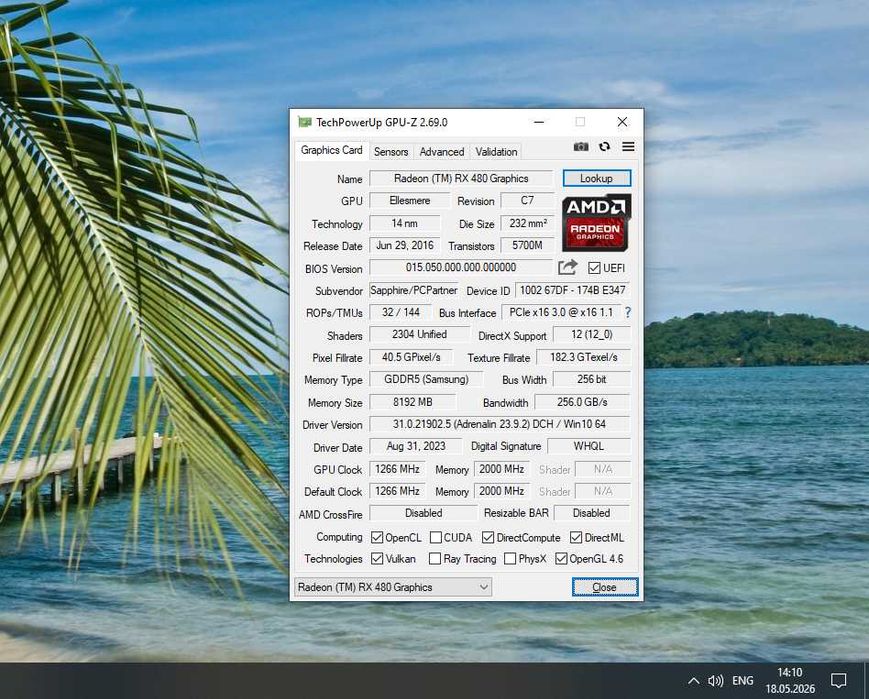The image size is (869, 699).
Task: Click the AMD CrossFire value Disabled
Action: 423,513
